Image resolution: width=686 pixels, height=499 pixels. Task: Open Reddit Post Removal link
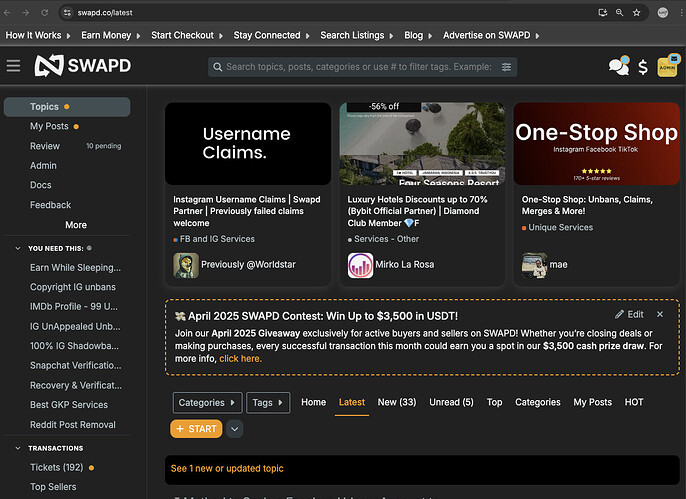click(73, 425)
